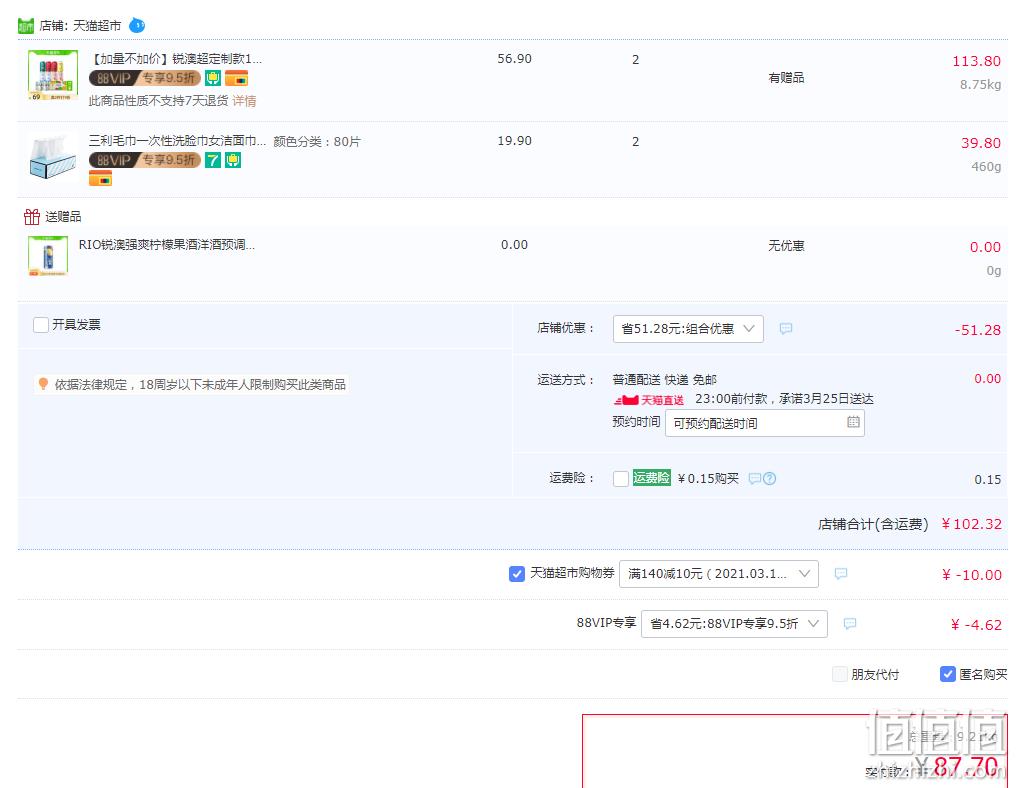Click the orange card icon below 三利毛巾 badges
The height and width of the screenshot is (788, 1016).
point(100,178)
